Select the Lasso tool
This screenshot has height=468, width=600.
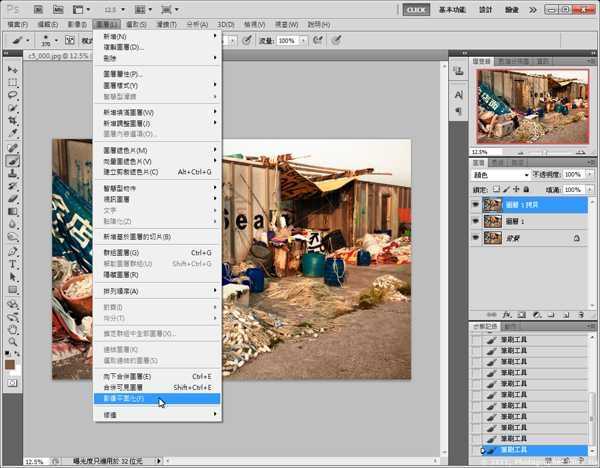(x=13, y=95)
